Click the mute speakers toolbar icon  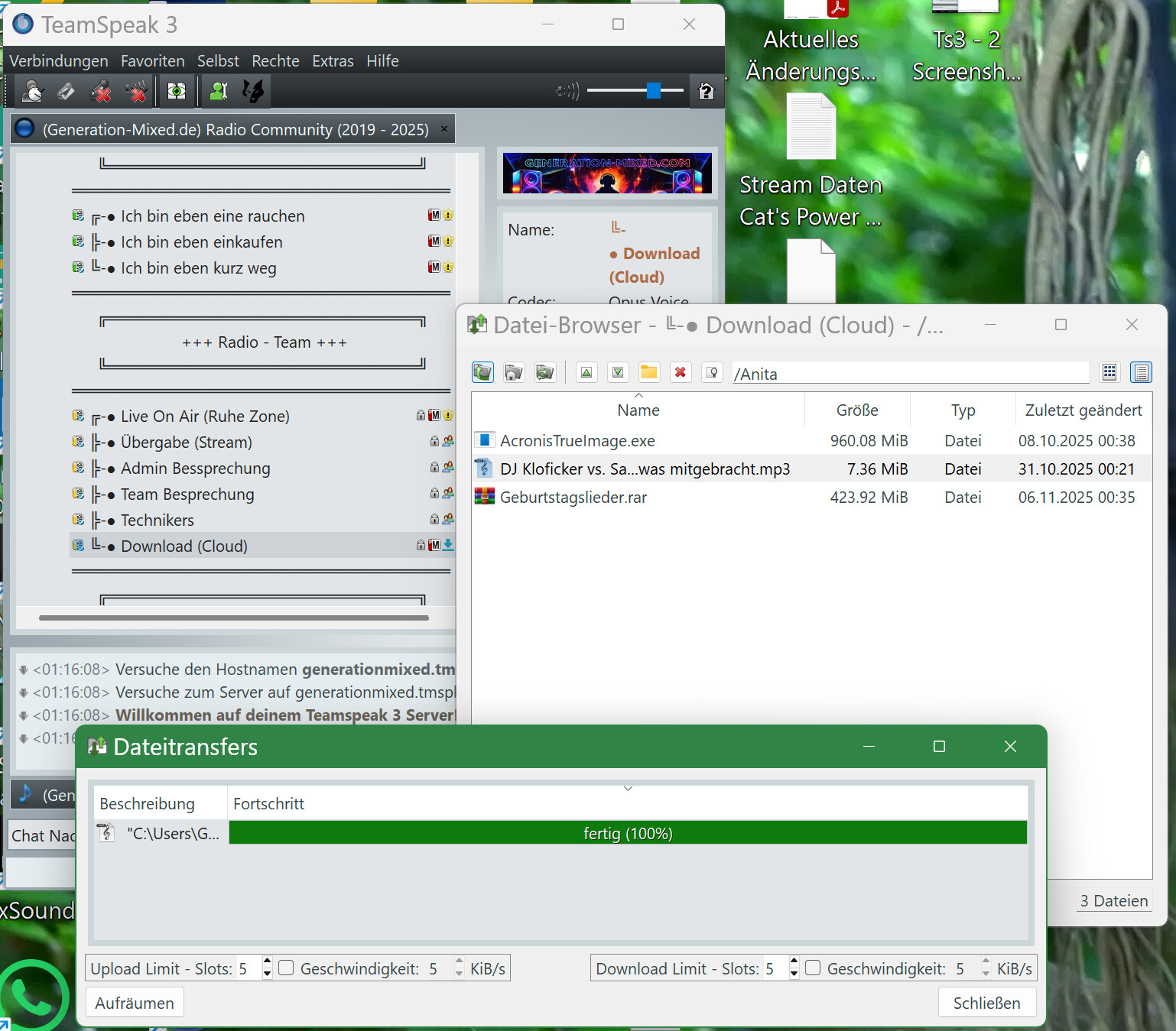pos(136,92)
